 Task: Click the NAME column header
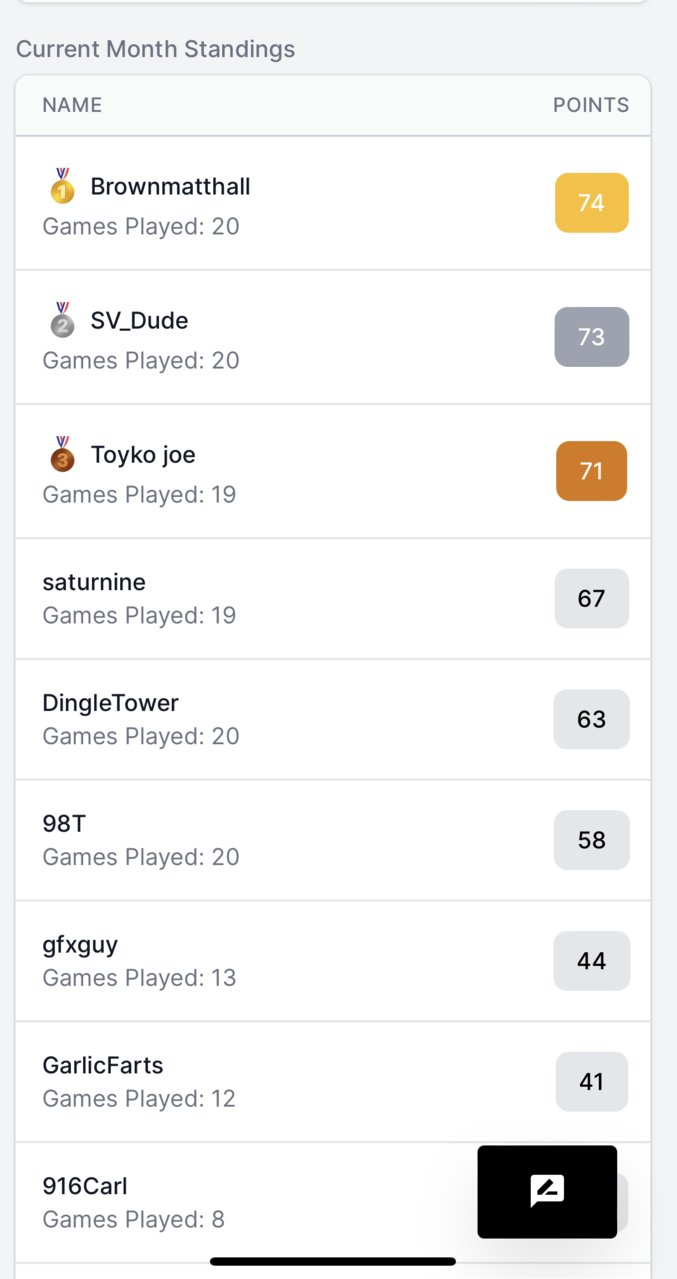(72, 105)
